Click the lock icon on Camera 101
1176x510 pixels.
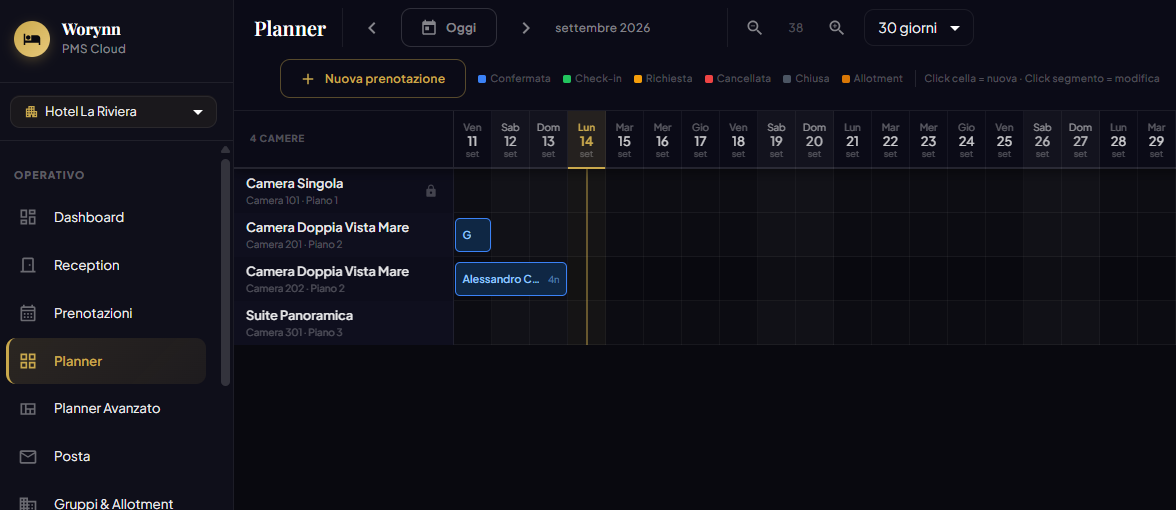[430, 191]
